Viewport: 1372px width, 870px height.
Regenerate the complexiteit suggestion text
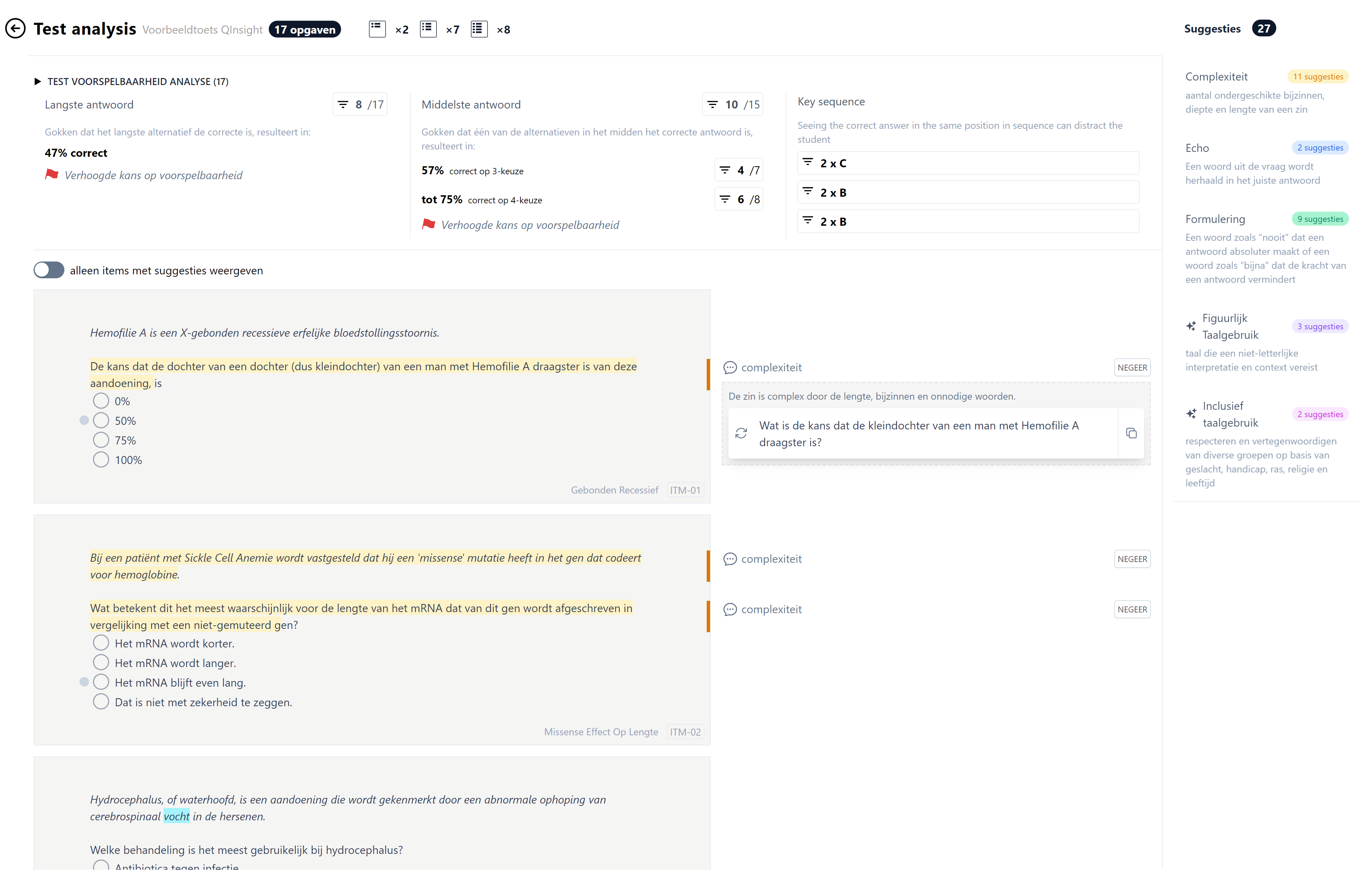(741, 433)
